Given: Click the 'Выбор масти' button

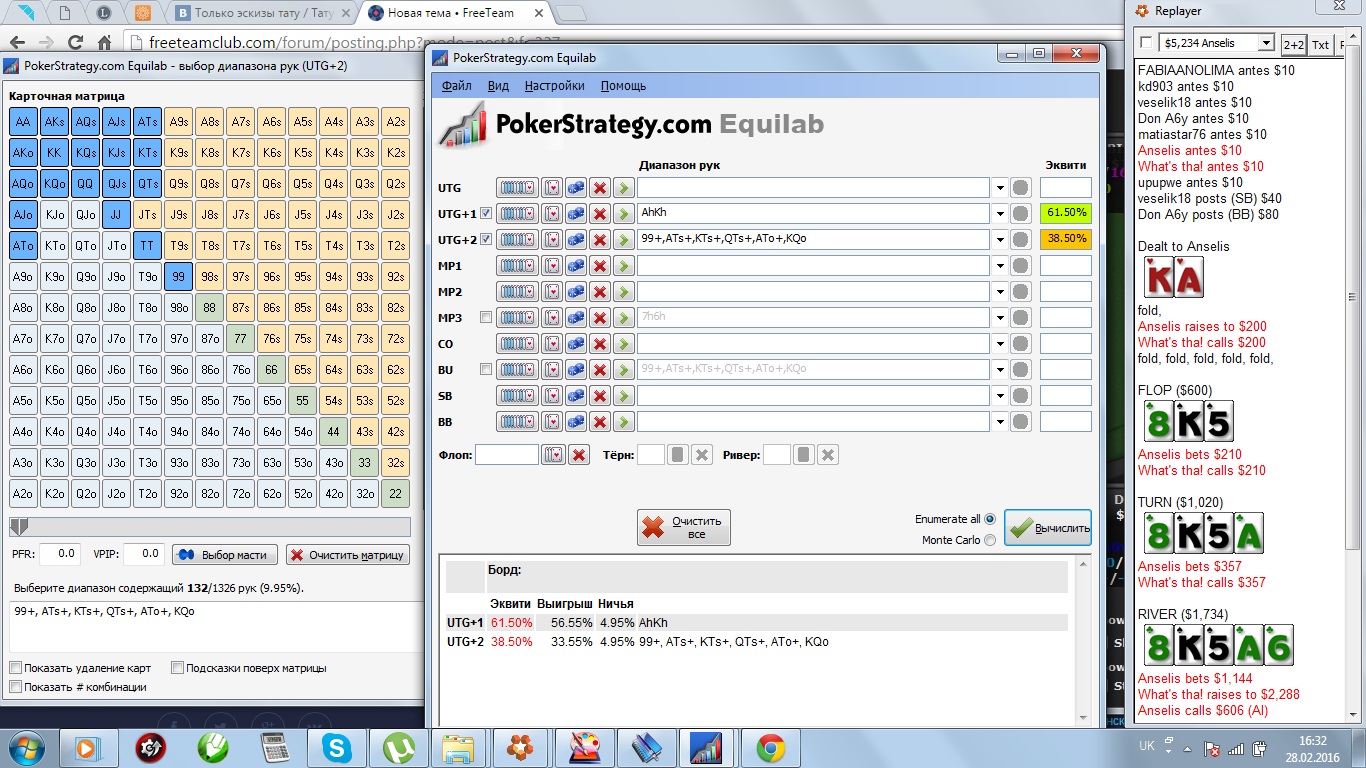Looking at the screenshot, I should pos(224,555).
